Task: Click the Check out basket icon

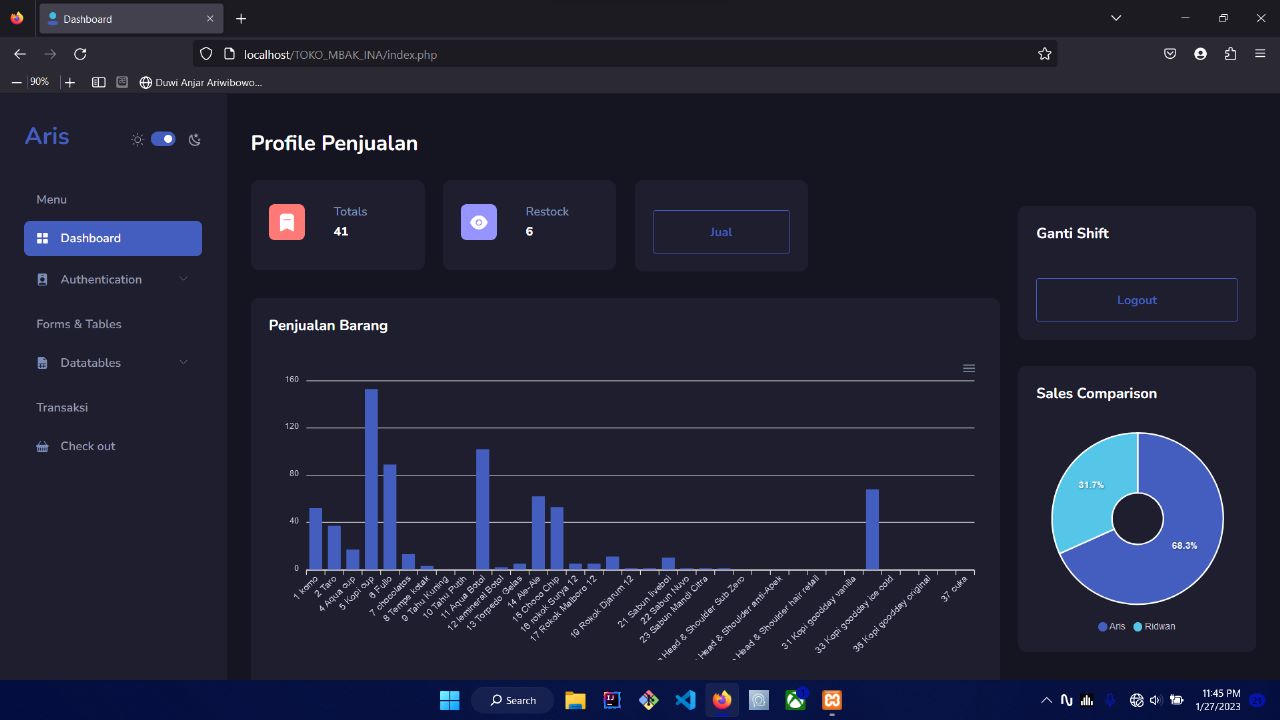Action: [x=42, y=447]
